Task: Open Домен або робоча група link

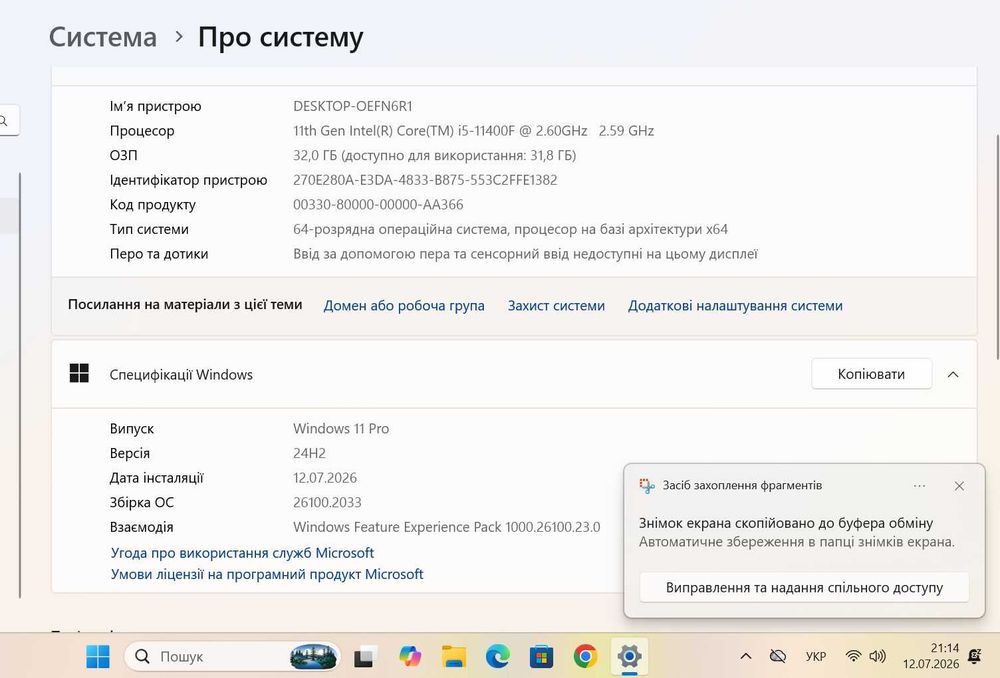Action: [404, 306]
